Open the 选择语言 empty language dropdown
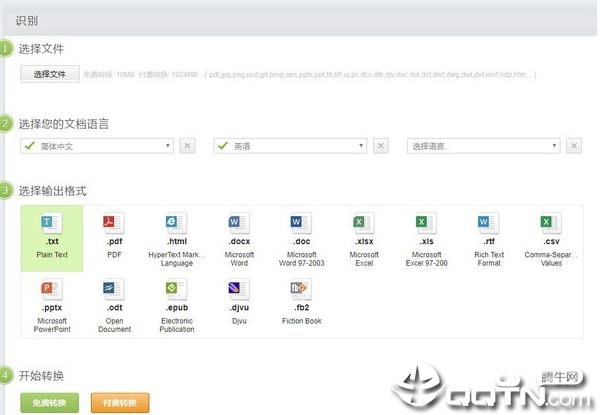This screenshot has height=415, width=600. coord(483,146)
